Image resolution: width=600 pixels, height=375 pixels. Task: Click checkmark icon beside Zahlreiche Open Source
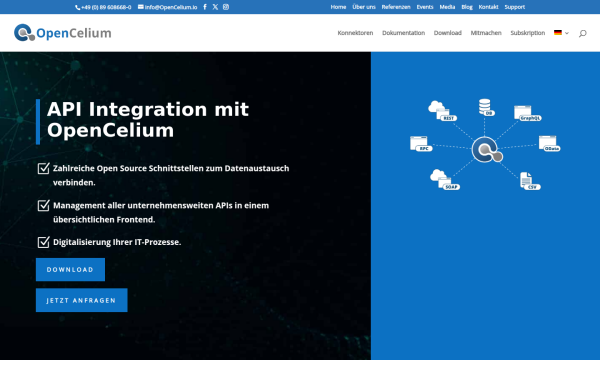[x=44, y=168]
